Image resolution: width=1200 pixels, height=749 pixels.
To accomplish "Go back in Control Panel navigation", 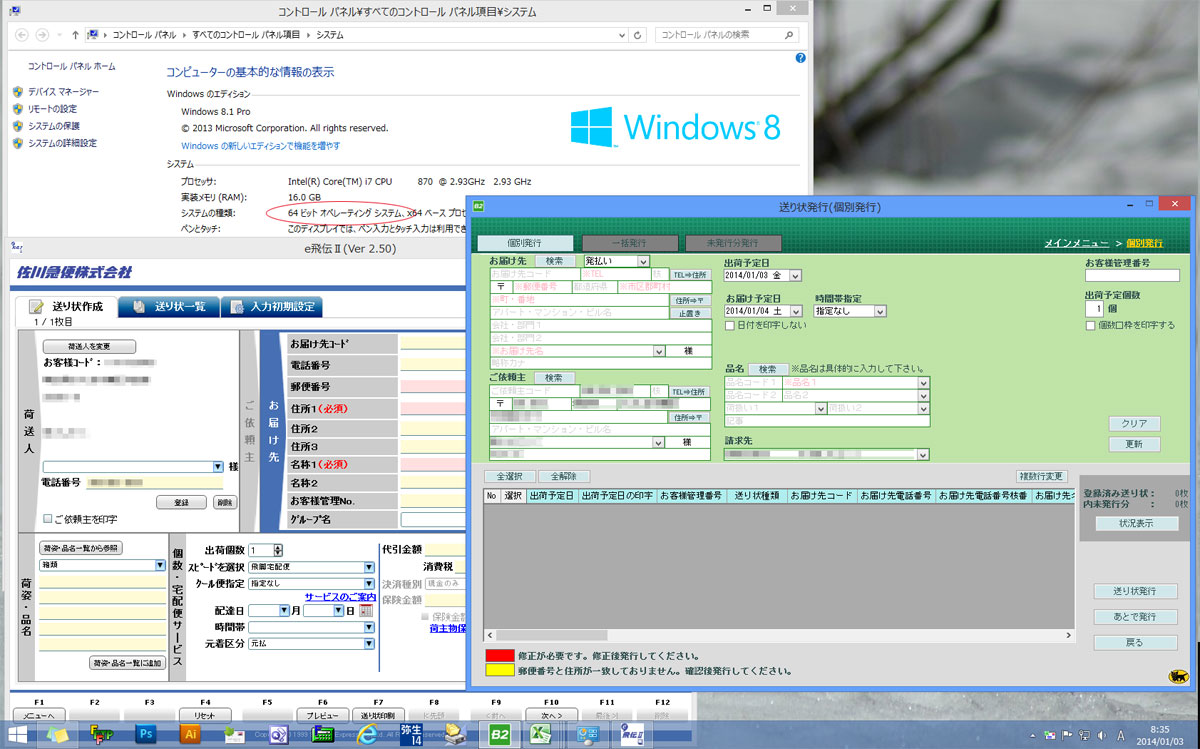I will click(20, 34).
